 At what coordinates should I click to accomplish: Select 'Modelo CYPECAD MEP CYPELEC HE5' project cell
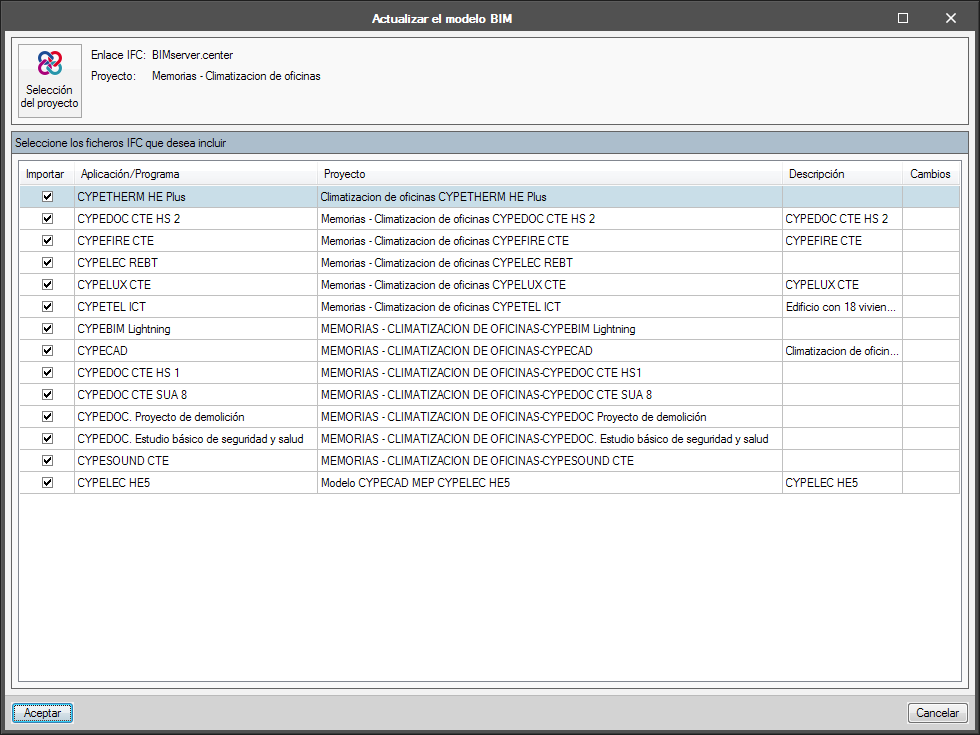coord(550,482)
